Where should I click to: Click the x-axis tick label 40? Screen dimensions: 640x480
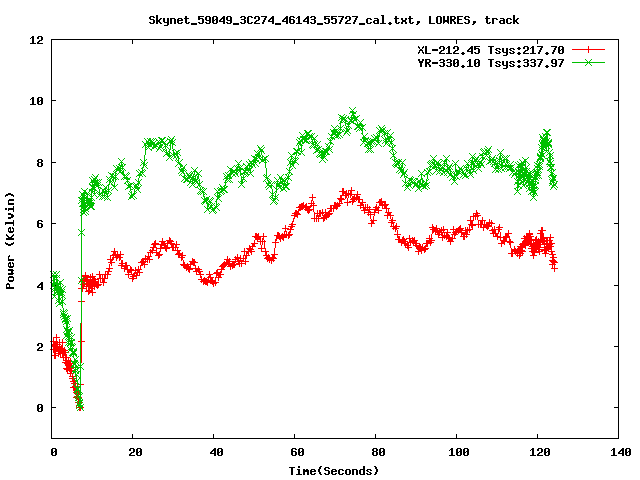click(x=216, y=452)
